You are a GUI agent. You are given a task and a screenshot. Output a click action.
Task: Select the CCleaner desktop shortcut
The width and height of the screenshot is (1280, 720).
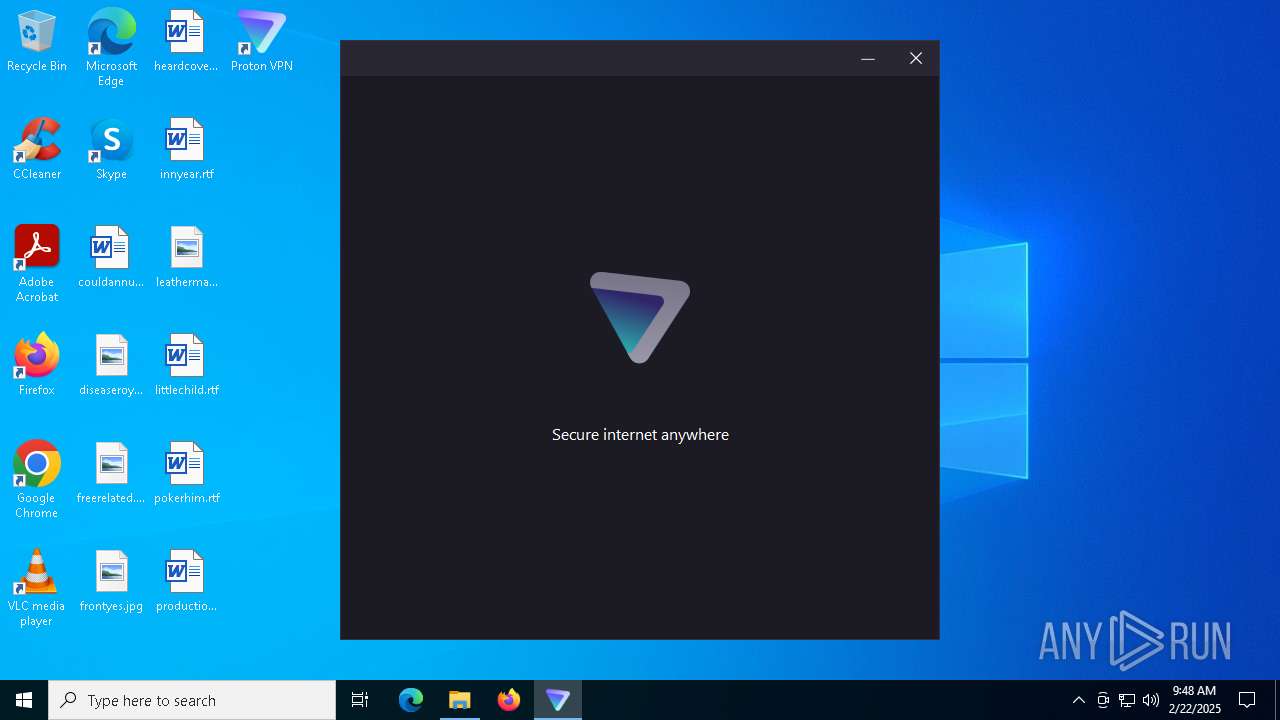click(37, 149)
